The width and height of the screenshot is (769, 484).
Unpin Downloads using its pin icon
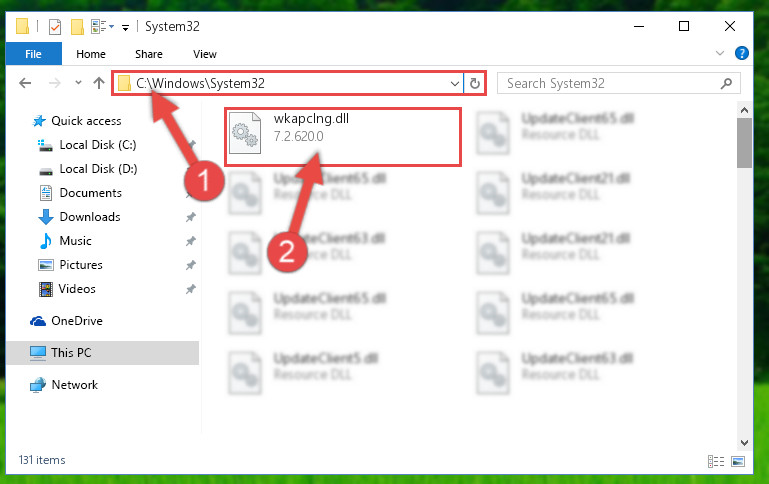[191, 217]
